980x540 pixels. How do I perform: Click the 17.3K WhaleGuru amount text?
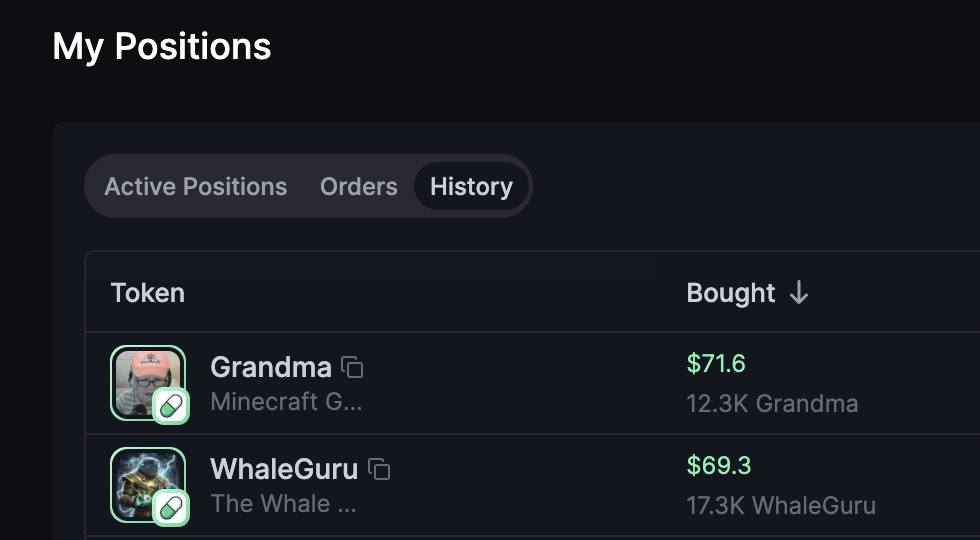781,506
